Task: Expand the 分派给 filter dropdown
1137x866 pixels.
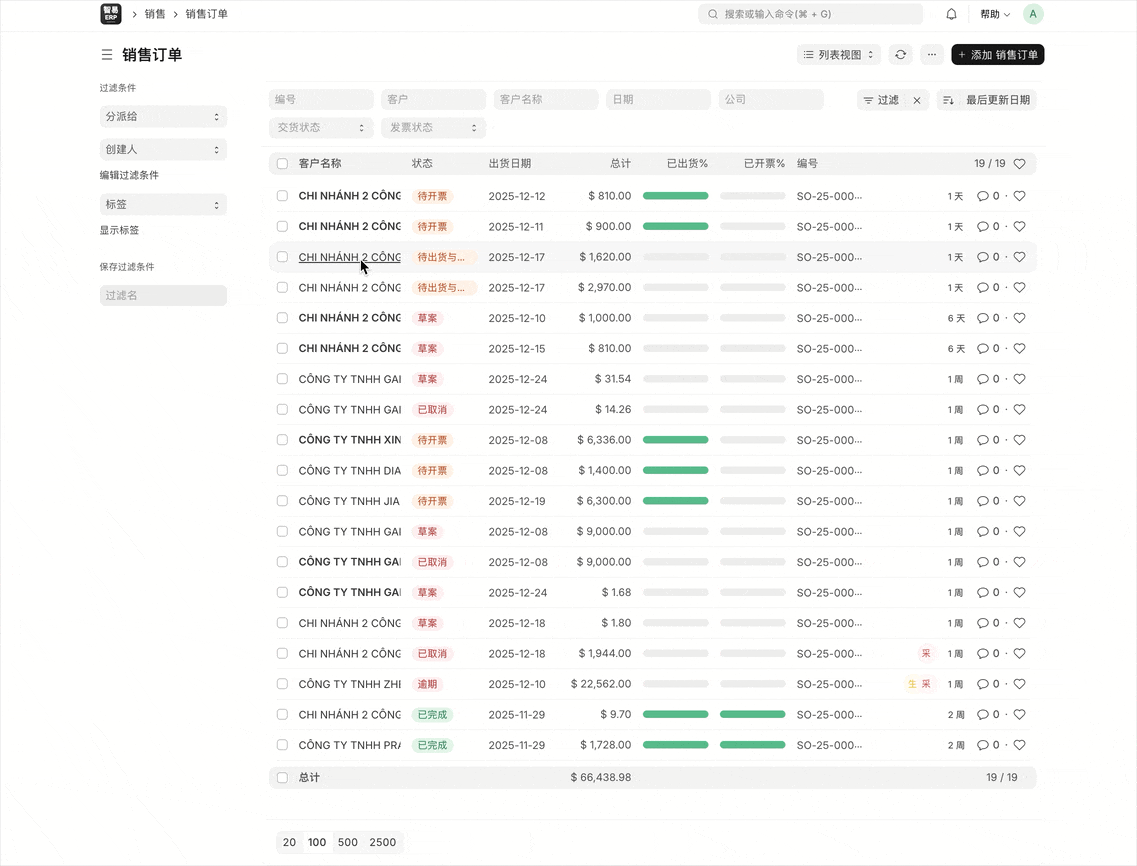Action: pyautogui.click(x=163, y=117)
